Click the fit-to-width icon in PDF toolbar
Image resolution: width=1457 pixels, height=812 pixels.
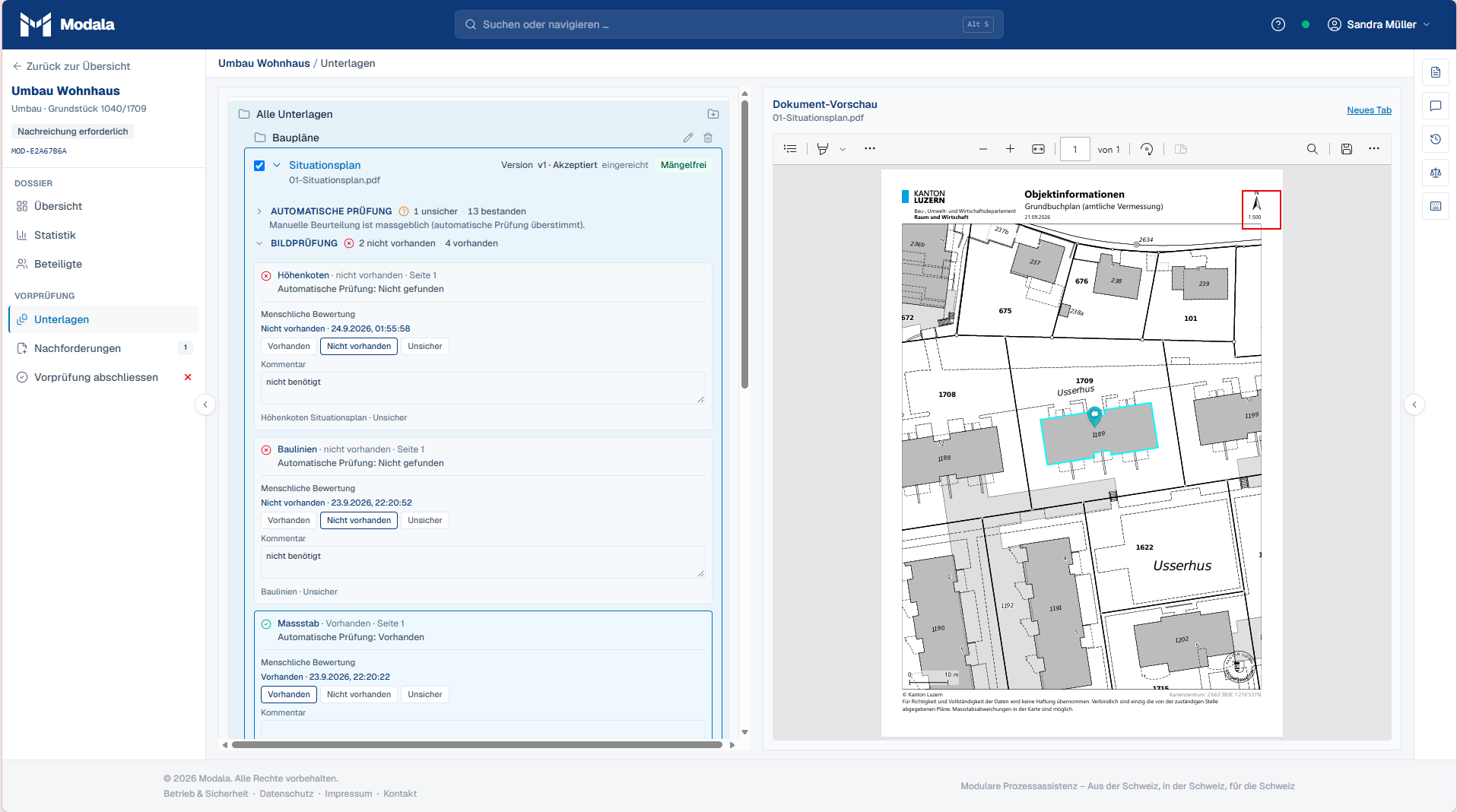[1038, 149]
